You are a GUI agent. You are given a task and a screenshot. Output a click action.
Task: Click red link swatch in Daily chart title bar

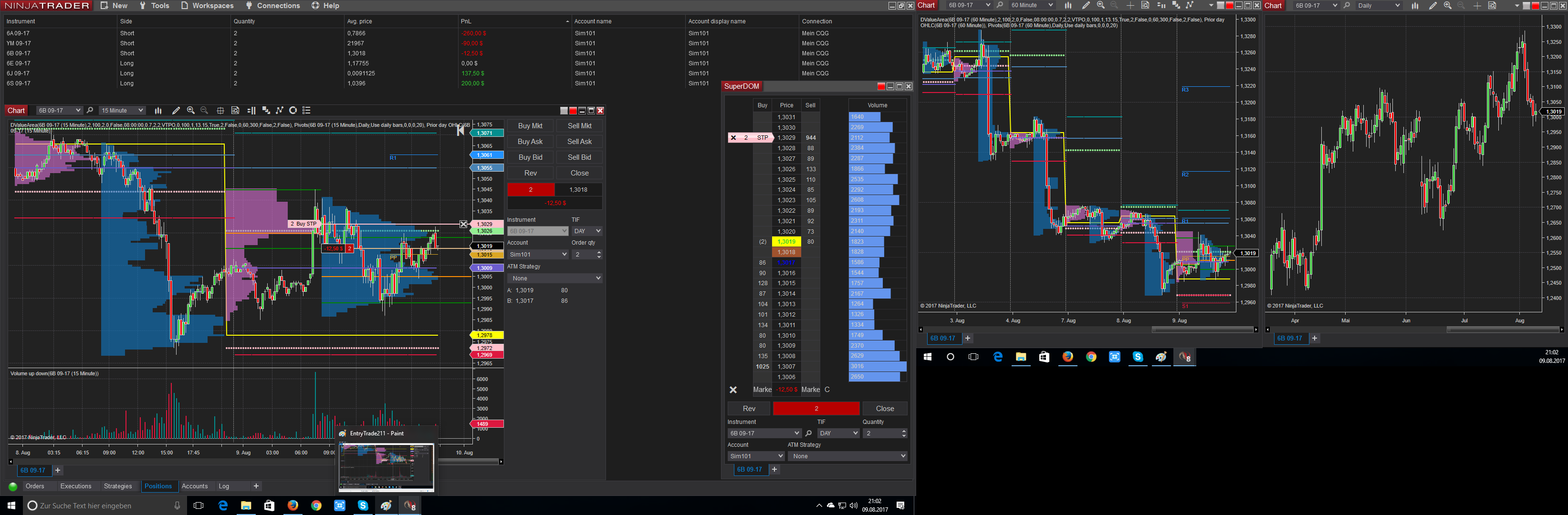coord(1536,5)
